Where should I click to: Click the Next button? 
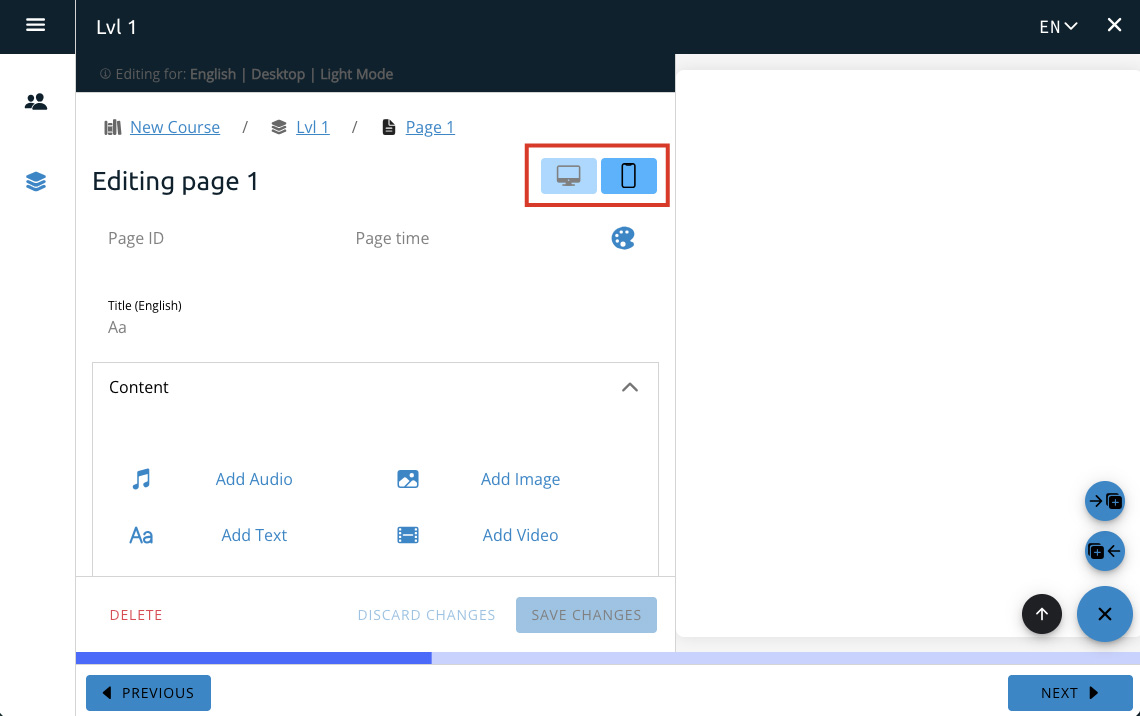pos(1069,693)
